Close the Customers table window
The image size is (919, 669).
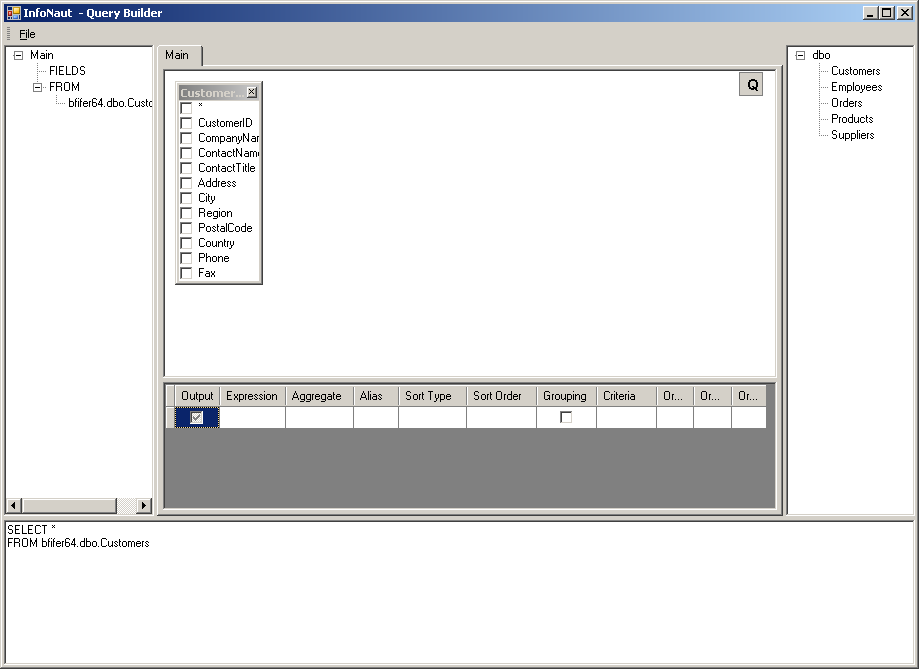coord(251,92)
